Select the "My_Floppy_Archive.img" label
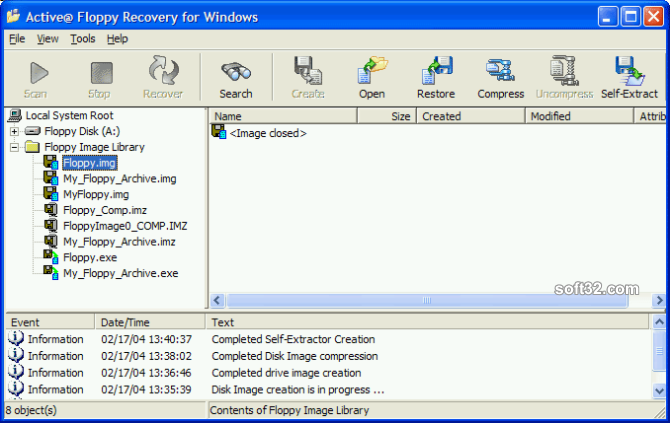 click(x=120, y=179)
